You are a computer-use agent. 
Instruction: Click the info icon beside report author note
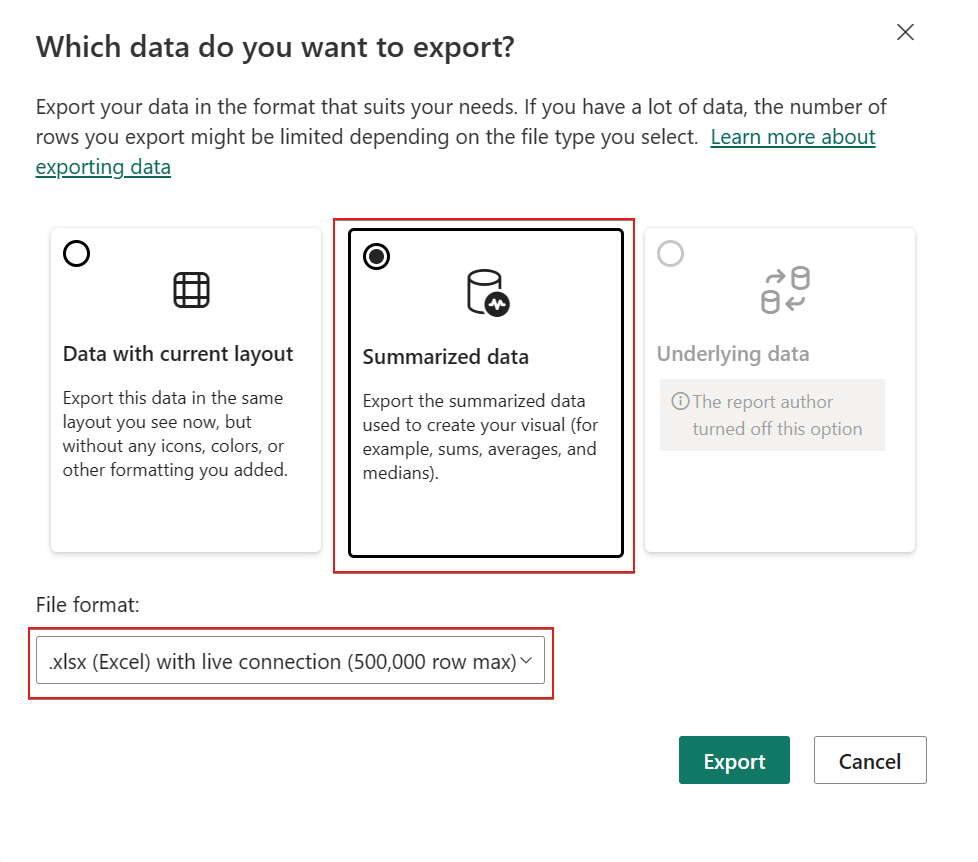point(680,402)
